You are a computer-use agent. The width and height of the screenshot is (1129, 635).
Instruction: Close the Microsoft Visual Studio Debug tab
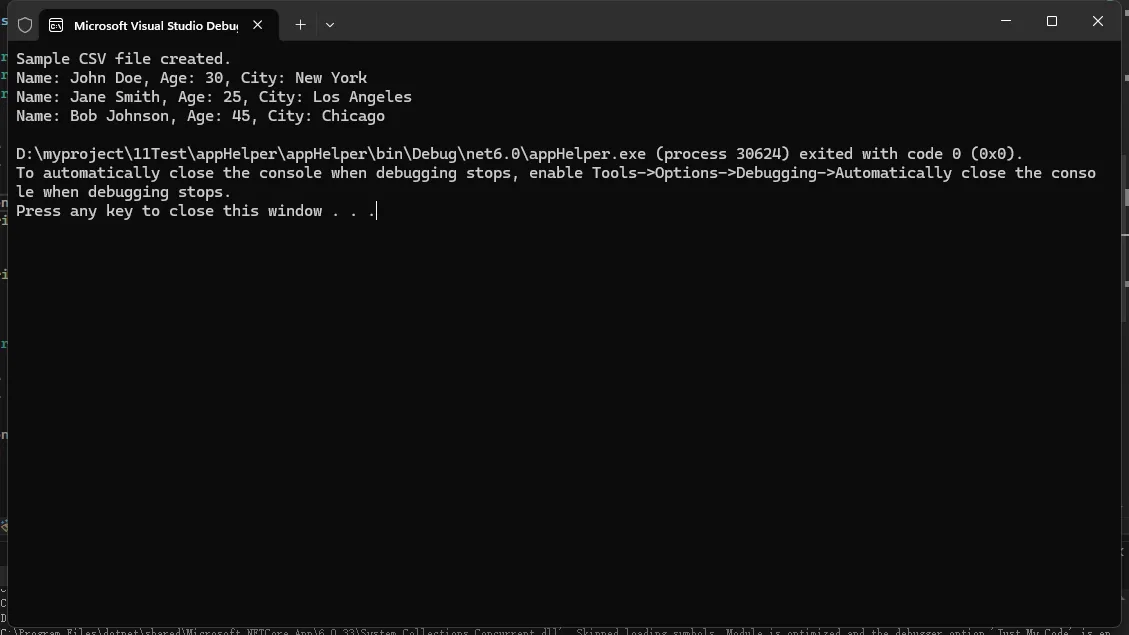(x=258, y=25)
